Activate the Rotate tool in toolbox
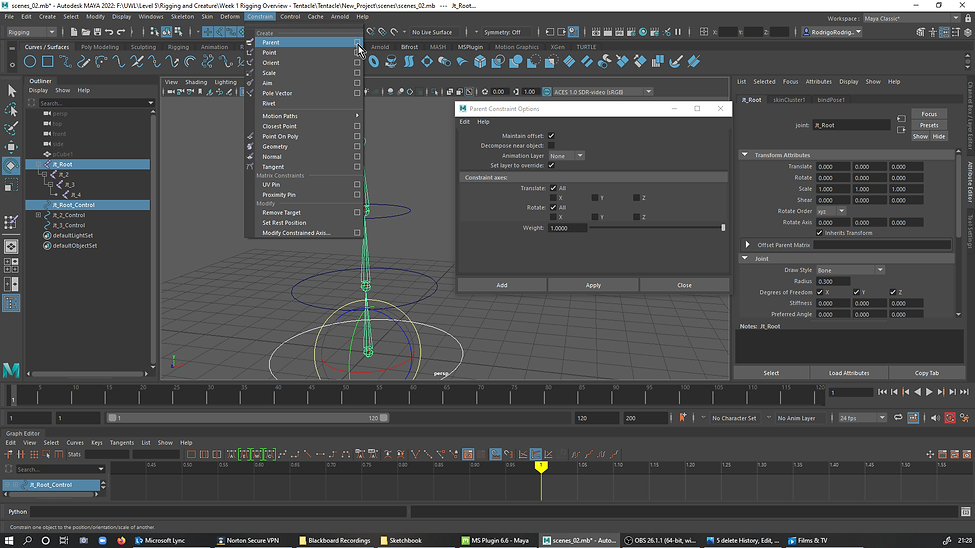This screenshot has height=548, width=975. 11,165
